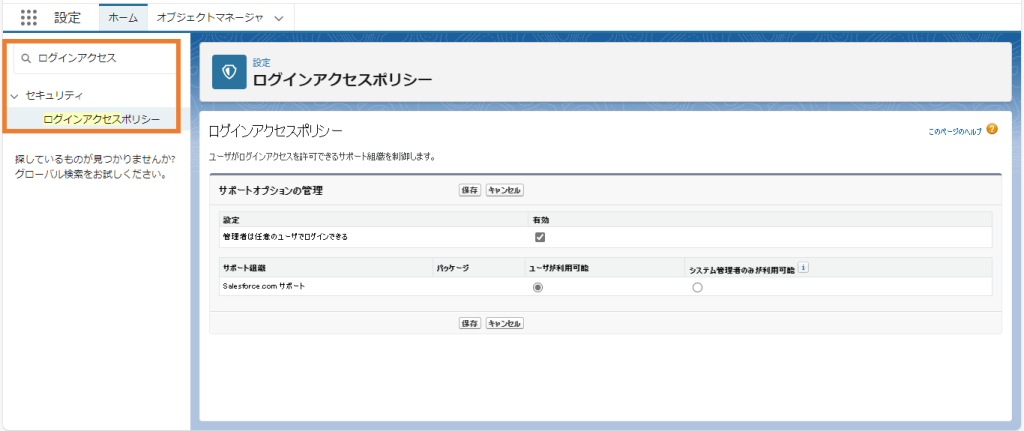This screenshot has height=431, width=1024.
Task: Select システム管理者のみが利用可能 radio for Salesforce.com サポート
Action: point(697,287)
